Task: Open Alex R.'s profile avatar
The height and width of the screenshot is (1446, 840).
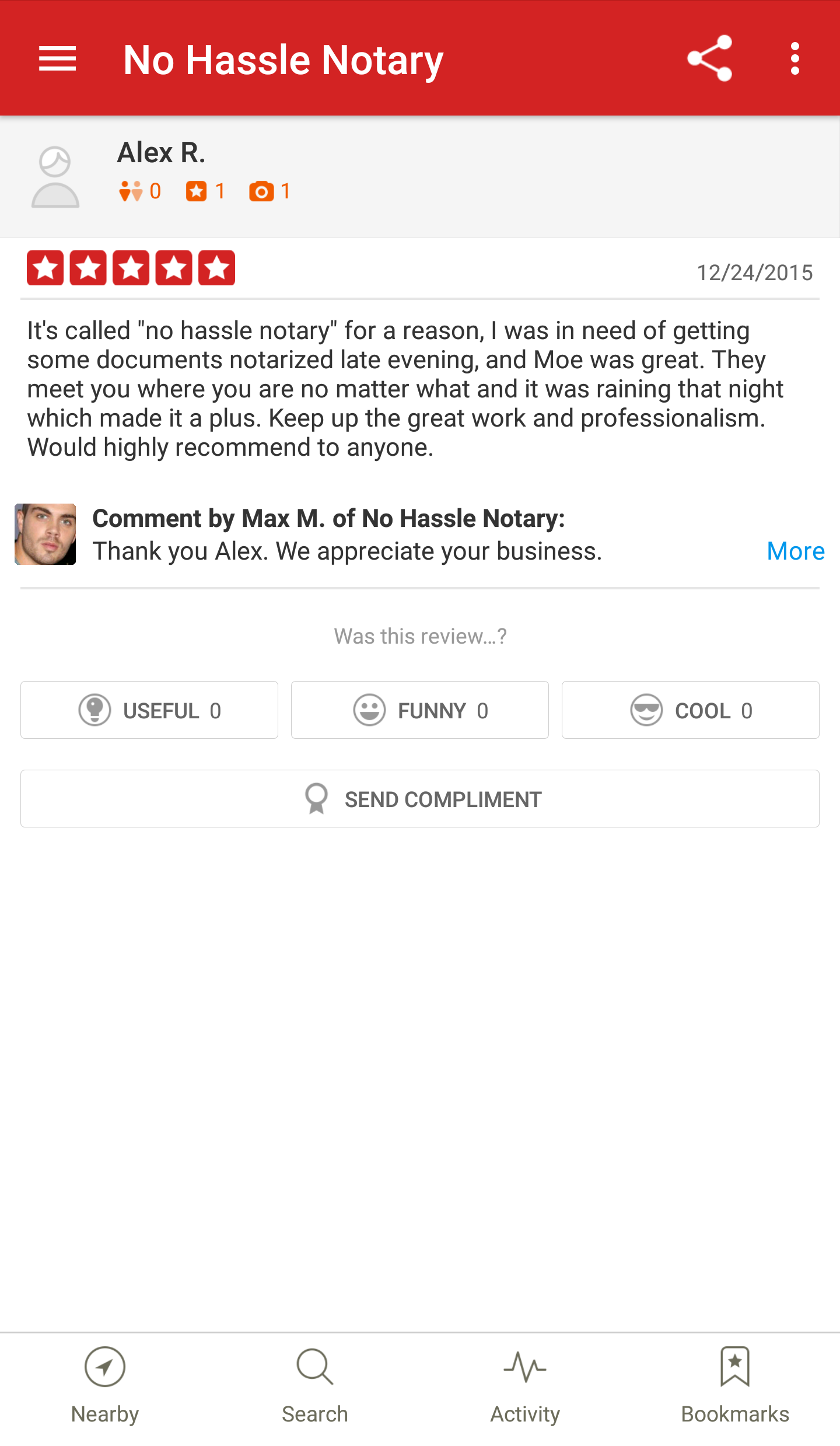Action: (x=55, y=177)
